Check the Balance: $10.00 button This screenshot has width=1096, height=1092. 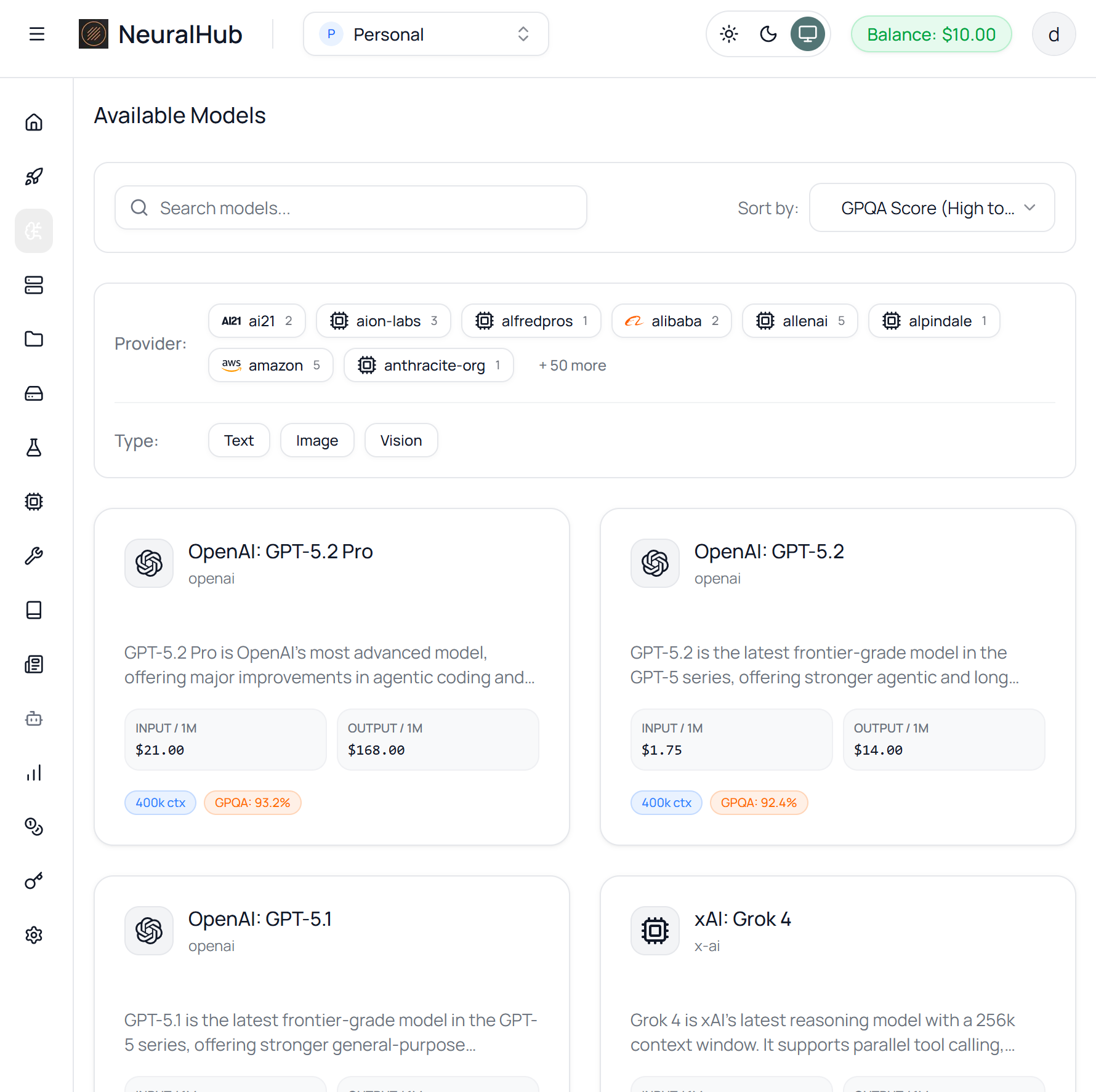[x=931, y=34]
